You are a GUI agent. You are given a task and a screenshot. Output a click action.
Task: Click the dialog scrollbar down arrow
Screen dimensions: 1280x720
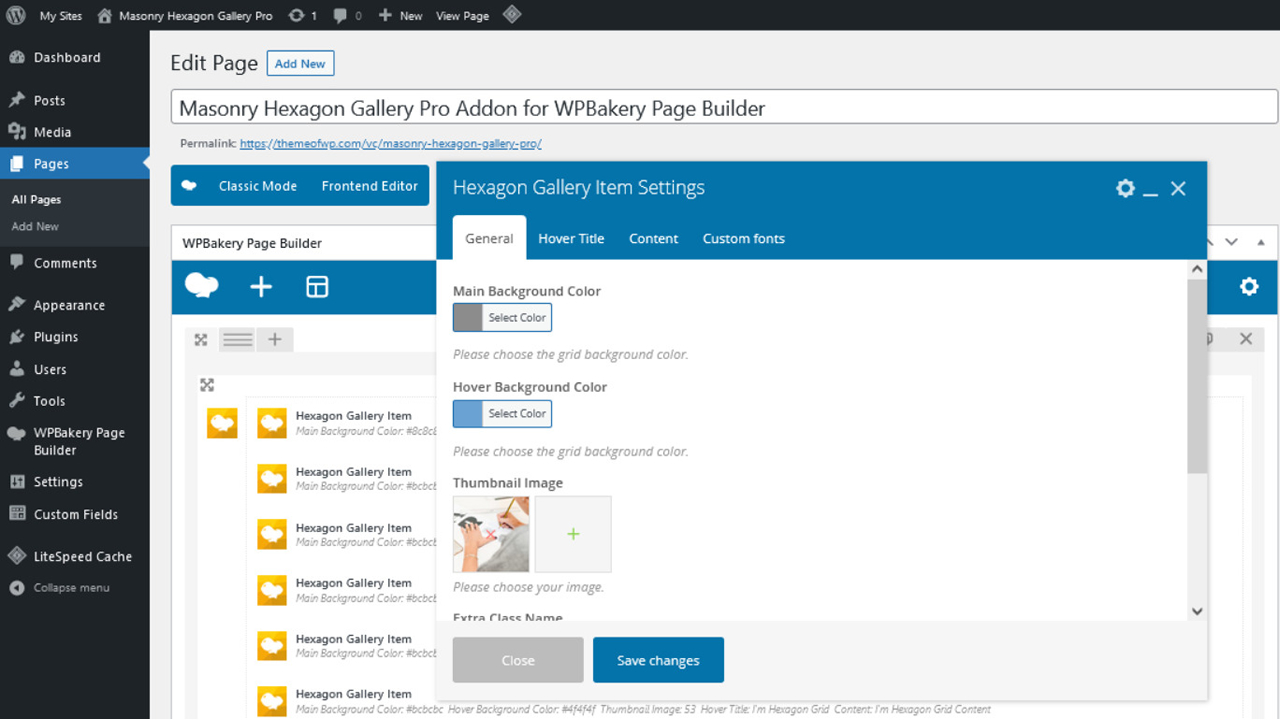[x=1197, y=612]
